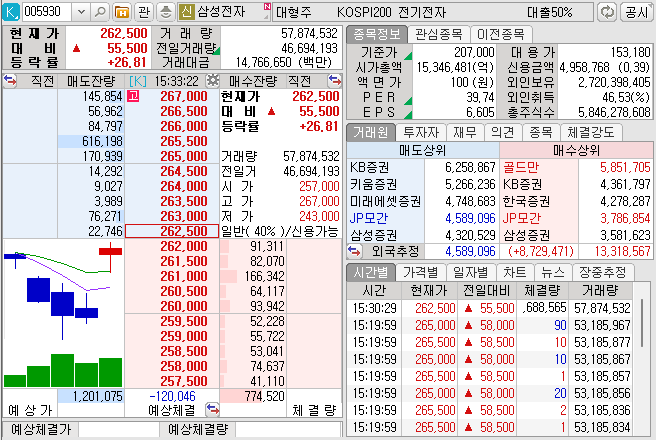The height and width of the screenshot is (440, 656).
Task: Click the [K] indicator in order book header
Action: pyautogui.click(x=138, y=81)
